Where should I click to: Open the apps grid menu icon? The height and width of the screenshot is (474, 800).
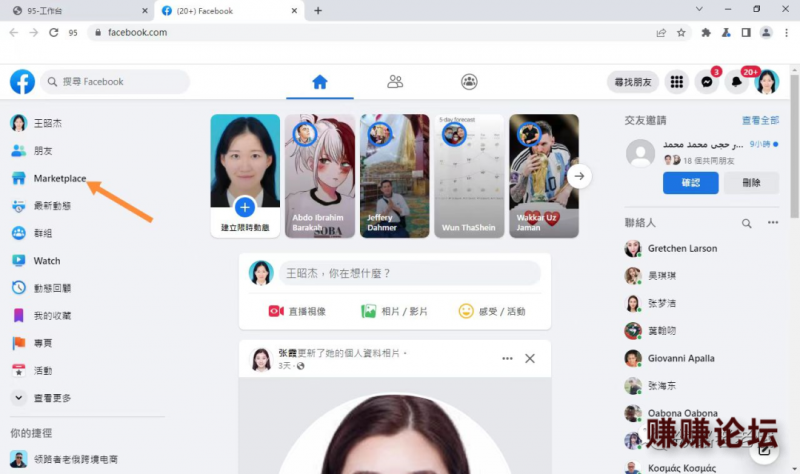pos(677,82)
